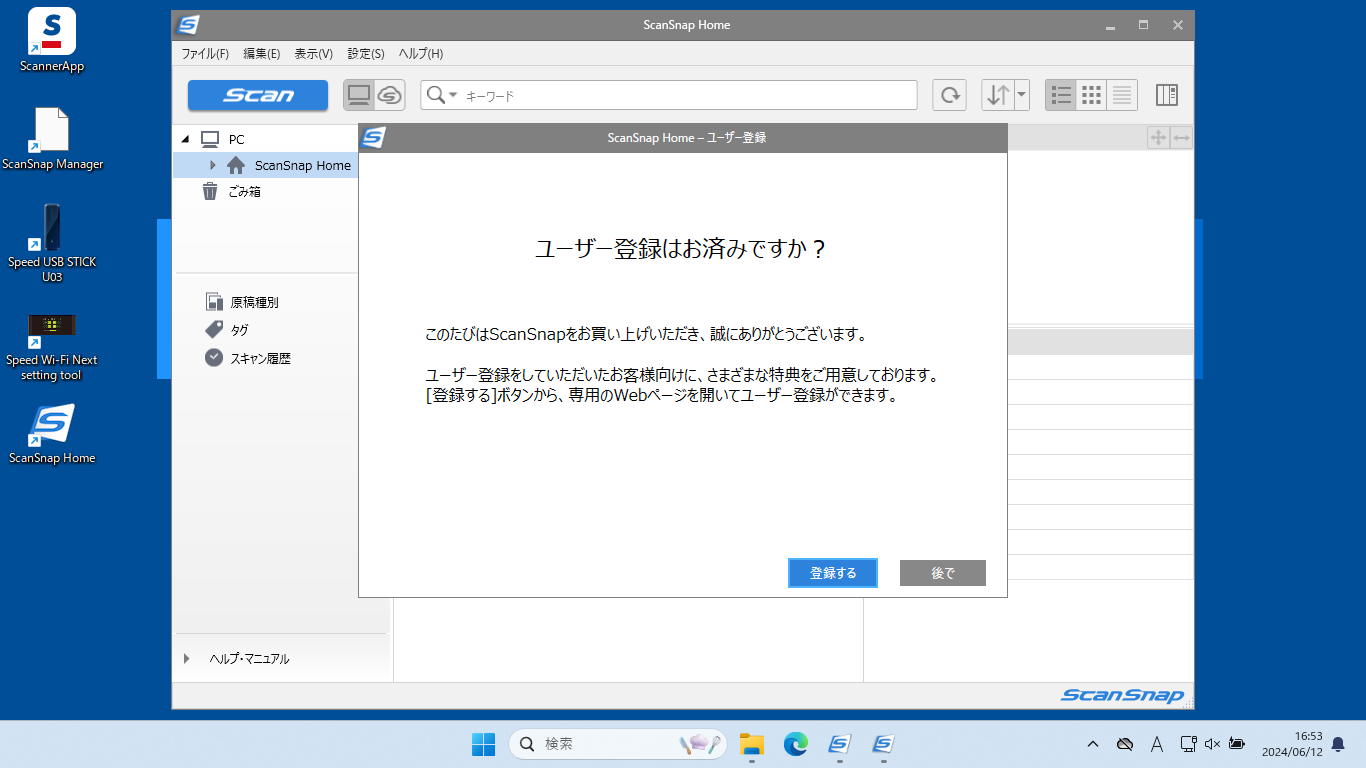Click the move arrows icon in header
Viewport: 1366px width, 768px height.
point(1158,138)
